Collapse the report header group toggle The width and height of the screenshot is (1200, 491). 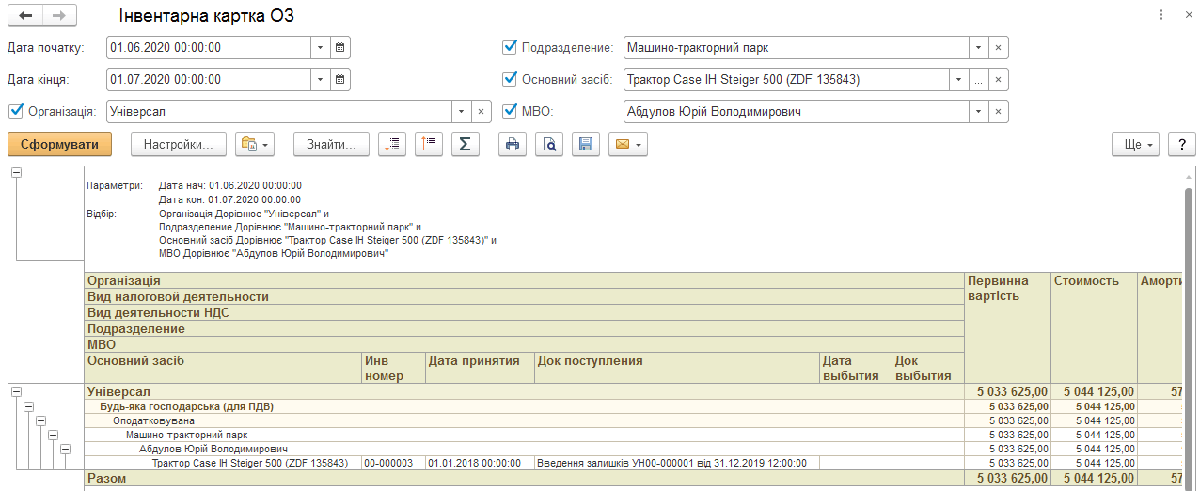15,173
